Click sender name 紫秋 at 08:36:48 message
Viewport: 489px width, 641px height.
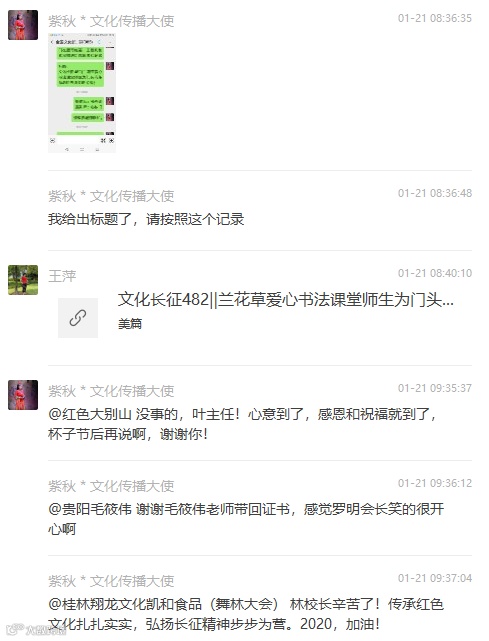(x=111, y=196)
